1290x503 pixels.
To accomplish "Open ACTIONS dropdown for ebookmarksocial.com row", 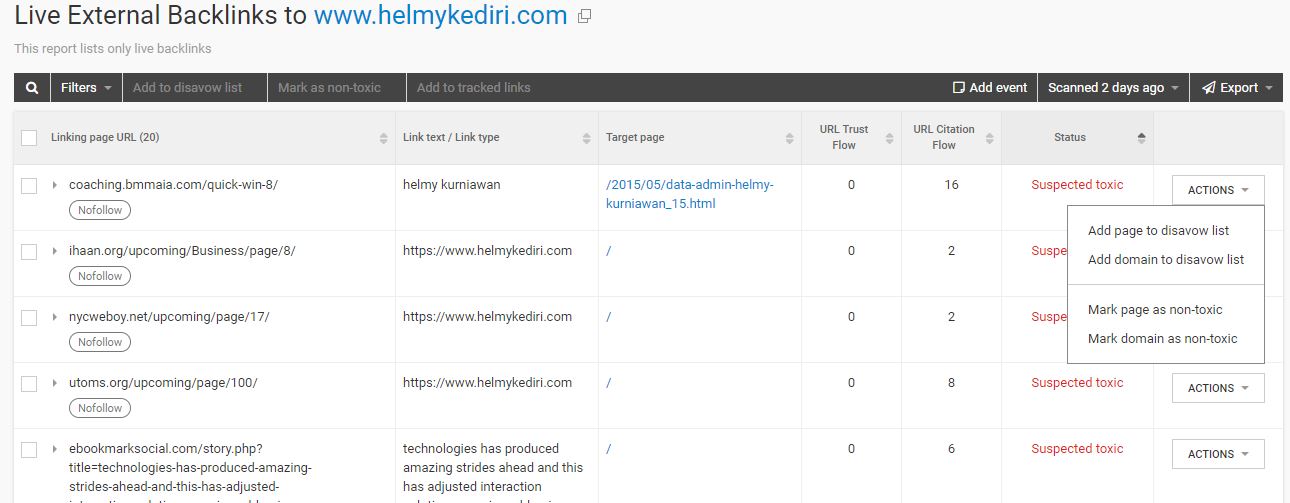I will click(x=1218, y=454).
